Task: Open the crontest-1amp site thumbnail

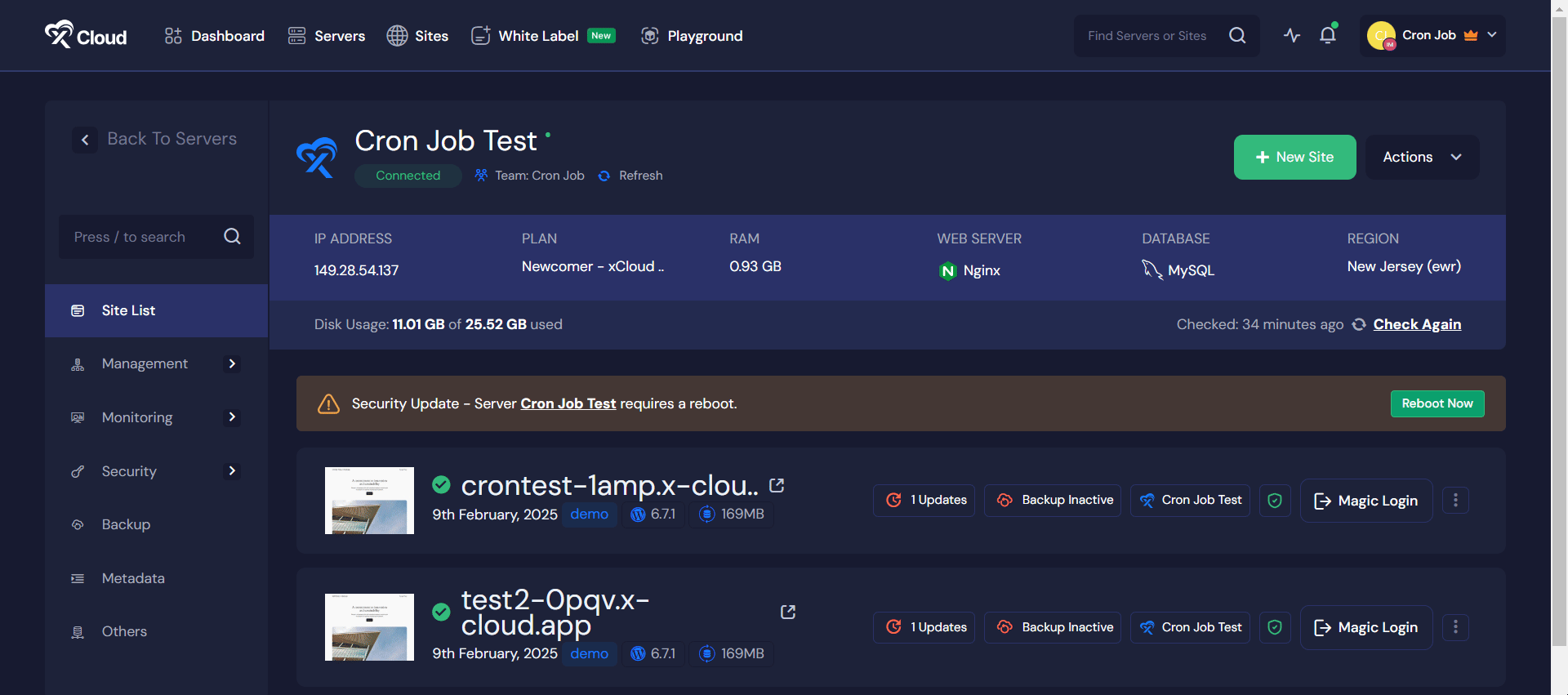Action: pyautogui.click(x=369, y=501)
